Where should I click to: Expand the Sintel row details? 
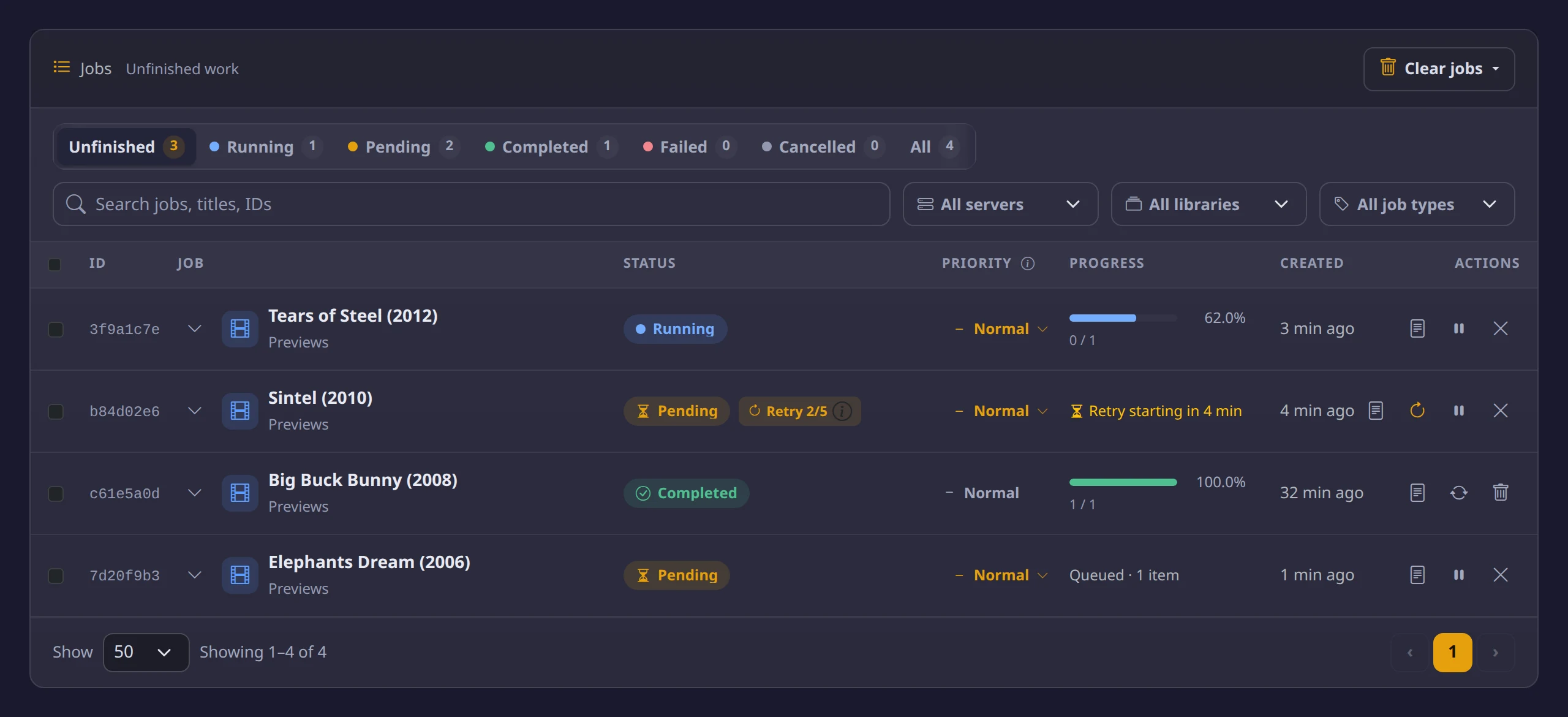[194, 411]
